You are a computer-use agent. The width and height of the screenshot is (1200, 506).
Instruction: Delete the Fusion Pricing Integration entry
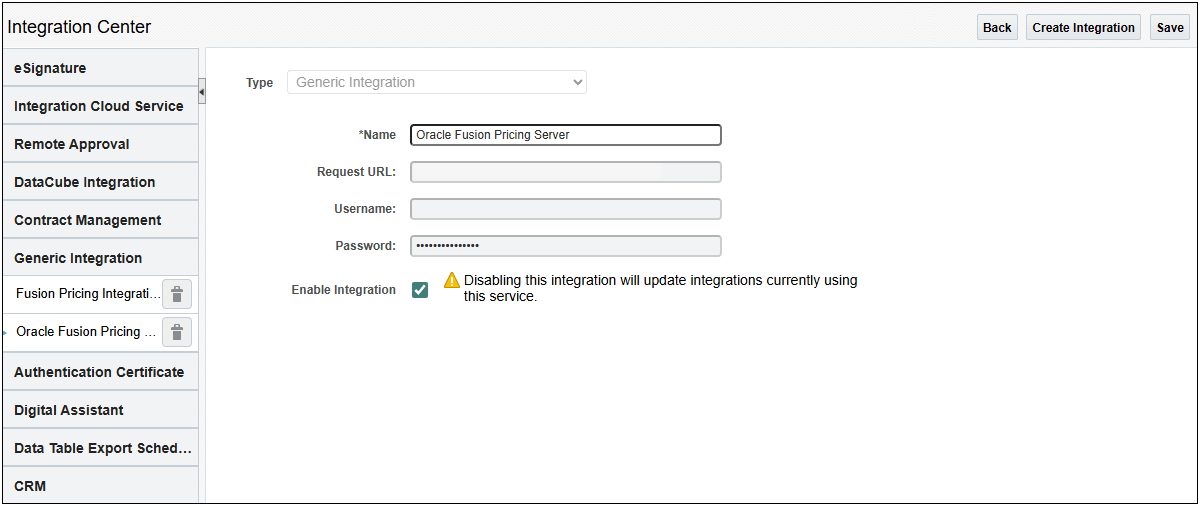(176, 294)
